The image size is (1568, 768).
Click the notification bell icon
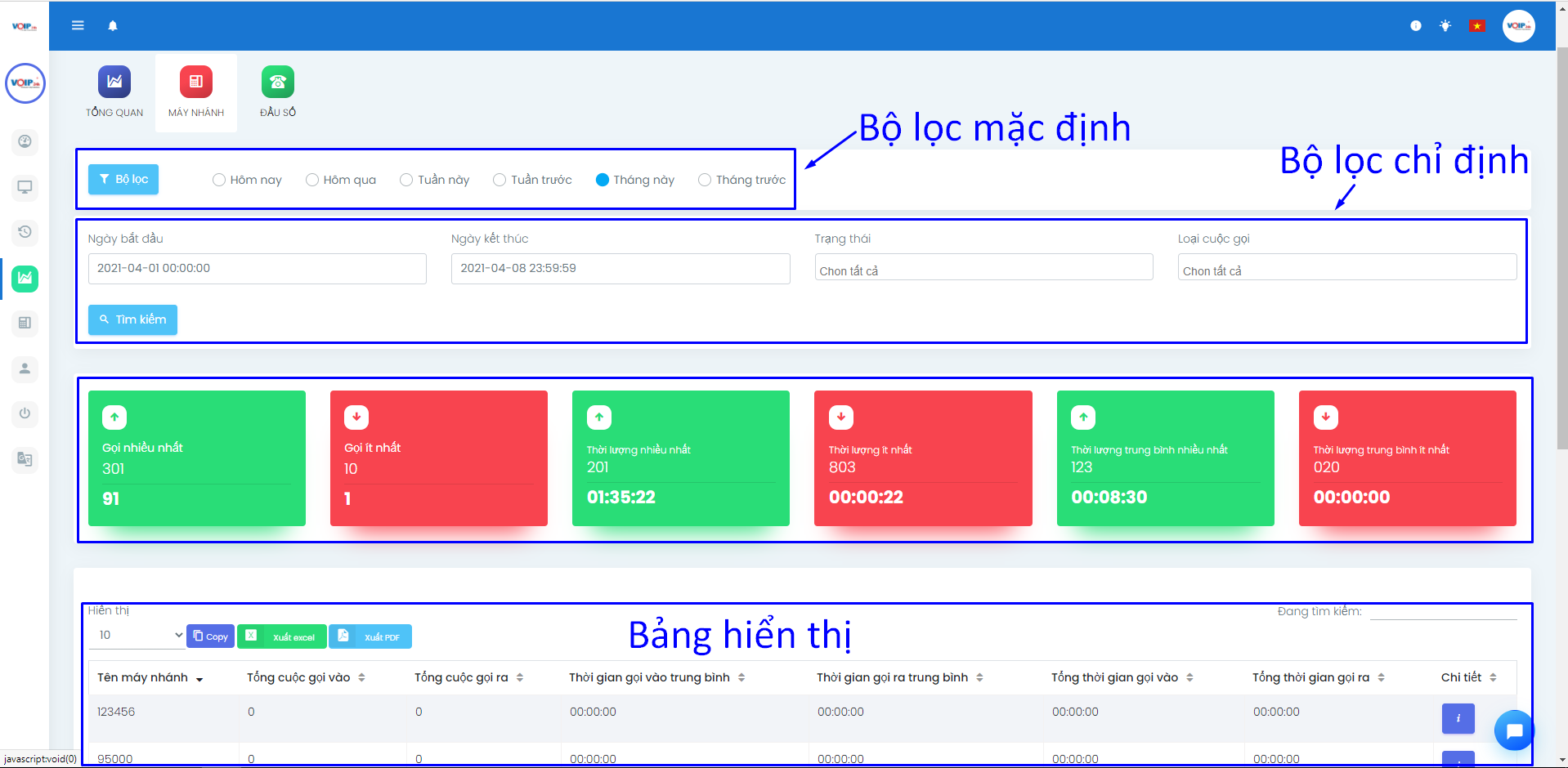(113, 26)
